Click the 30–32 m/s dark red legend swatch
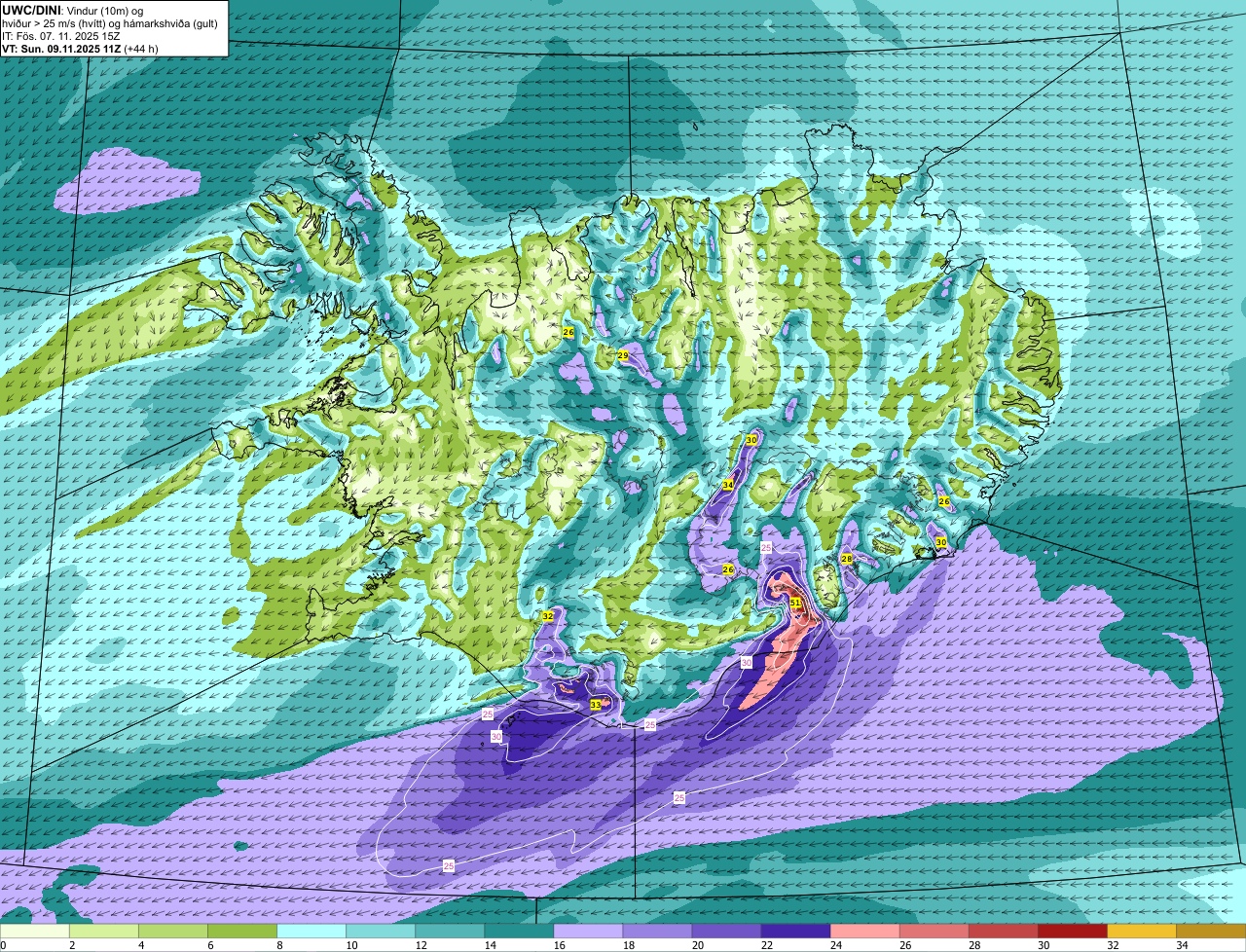The width and height of the screenshot is (1246, 952). tap(1072, 932)
